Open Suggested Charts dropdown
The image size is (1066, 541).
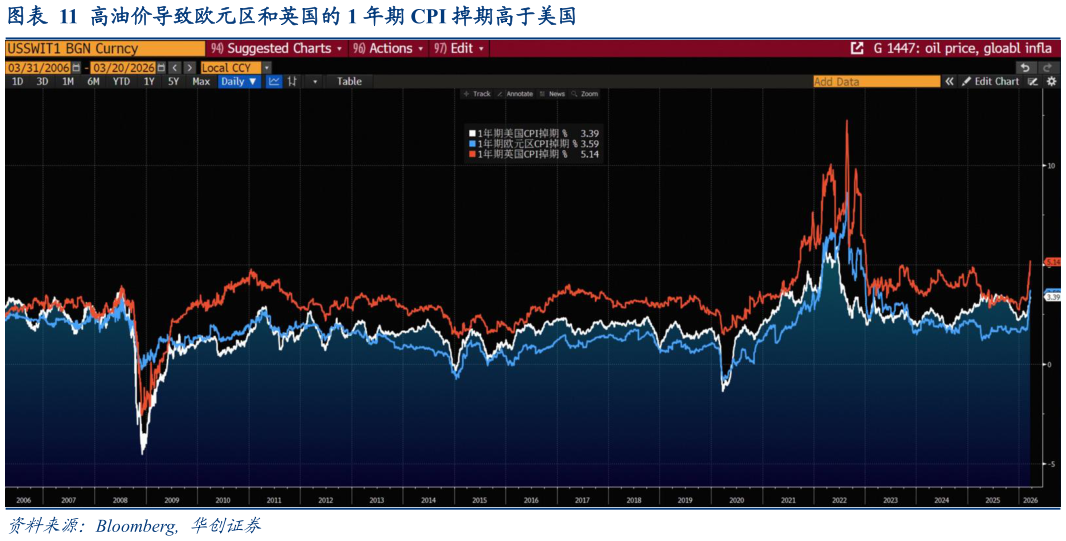click(x=277, y=49)
